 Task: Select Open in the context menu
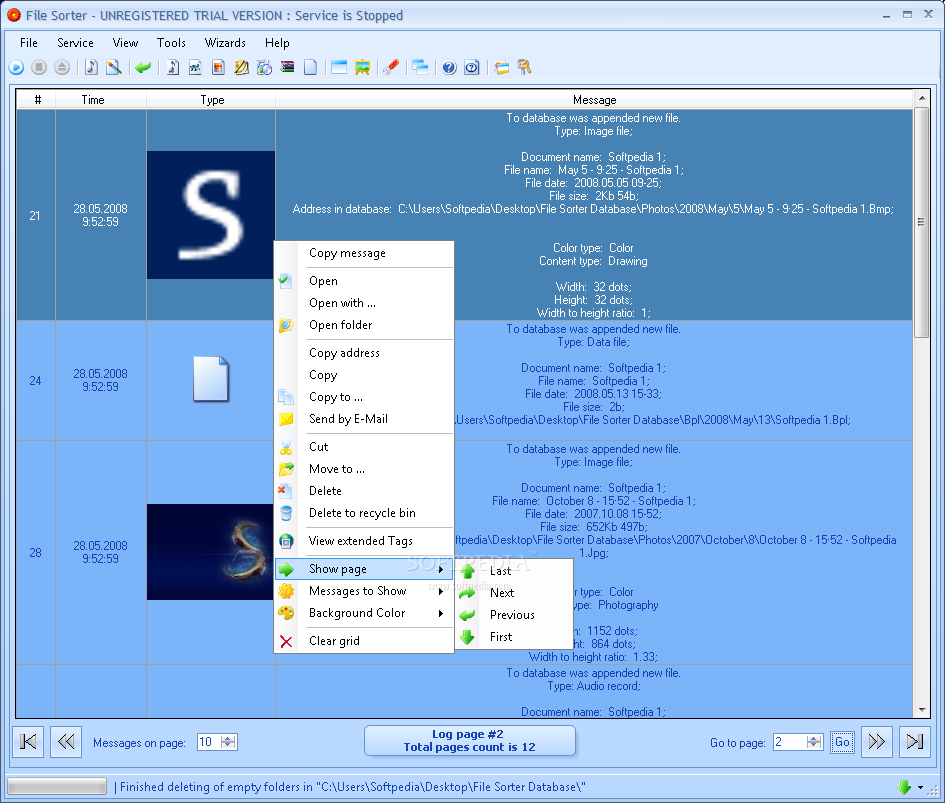tap(364, 281)
